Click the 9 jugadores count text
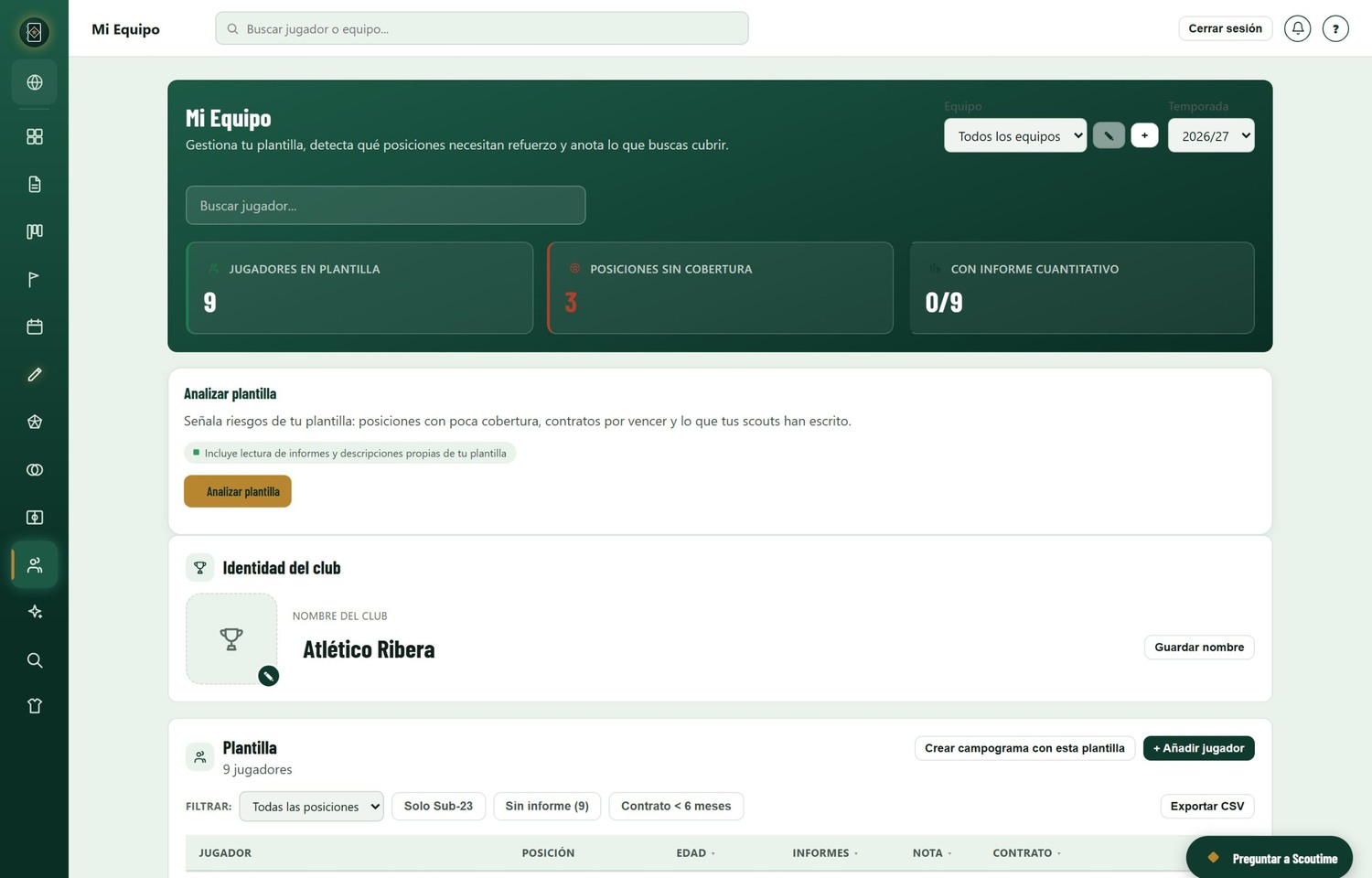Viewport: 1372px width, 878px height. [x=257, y=769]
